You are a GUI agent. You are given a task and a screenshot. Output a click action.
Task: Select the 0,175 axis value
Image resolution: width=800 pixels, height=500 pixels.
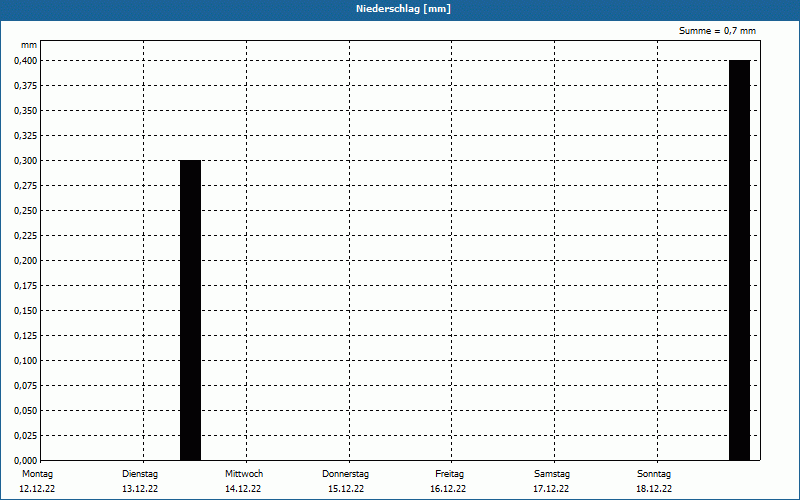(26, 286)
